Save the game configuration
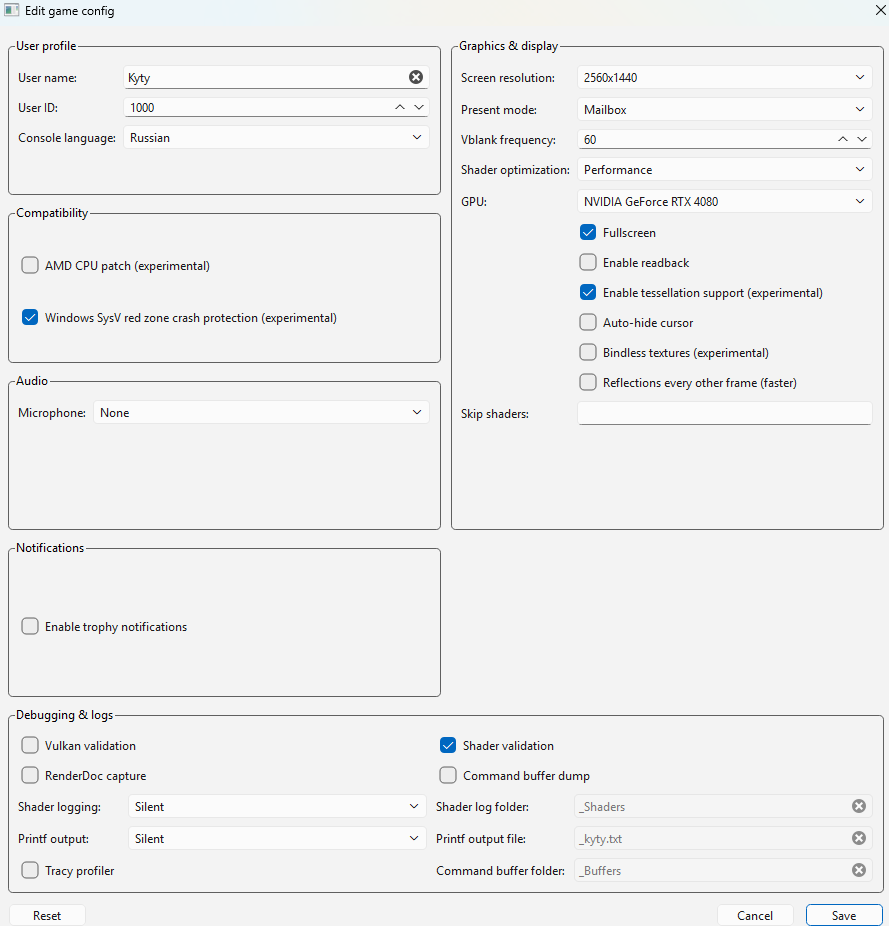Screen dimensions: 889x926 844,915
